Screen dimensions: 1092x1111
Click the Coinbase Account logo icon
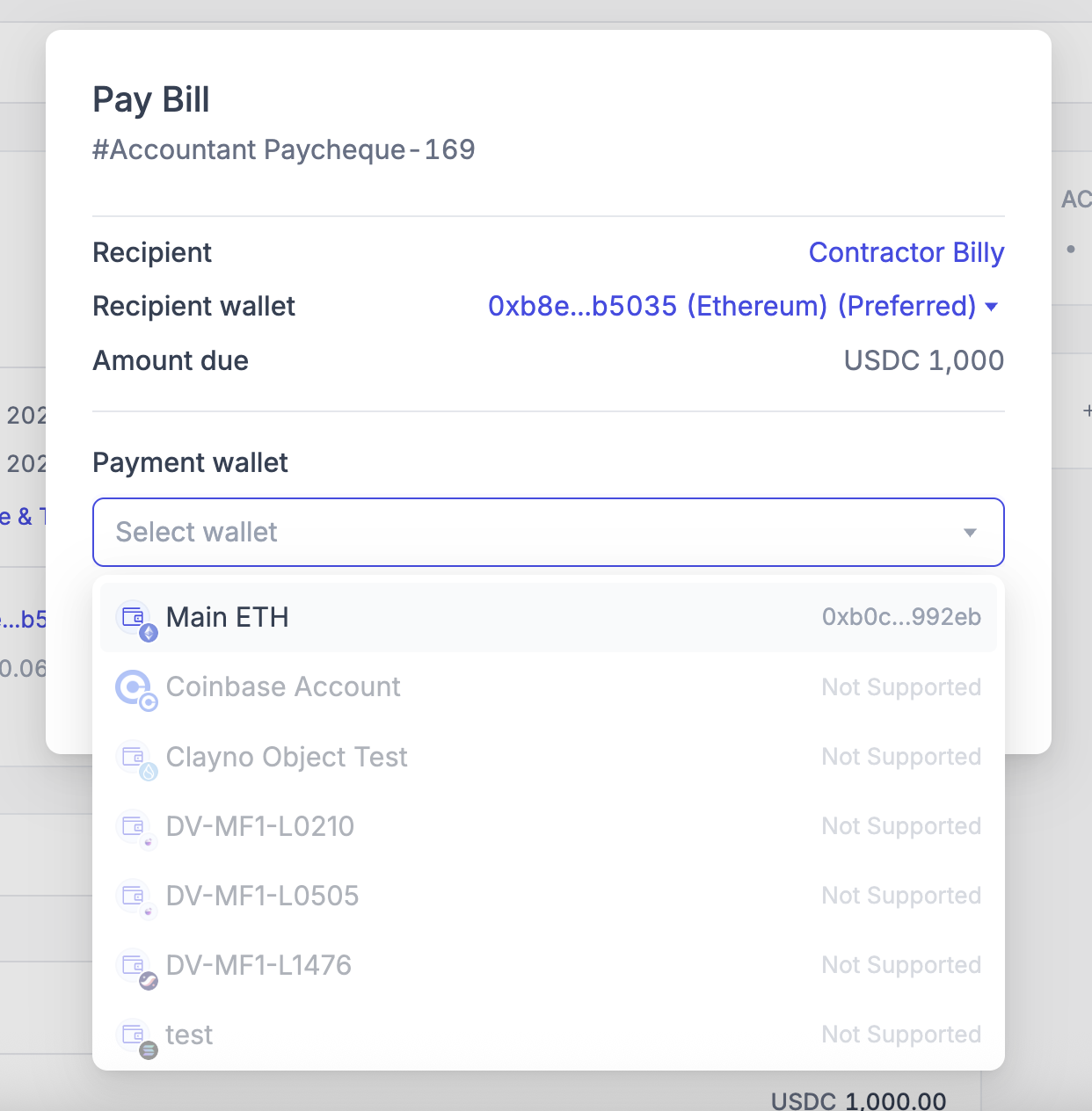(135, 688)
